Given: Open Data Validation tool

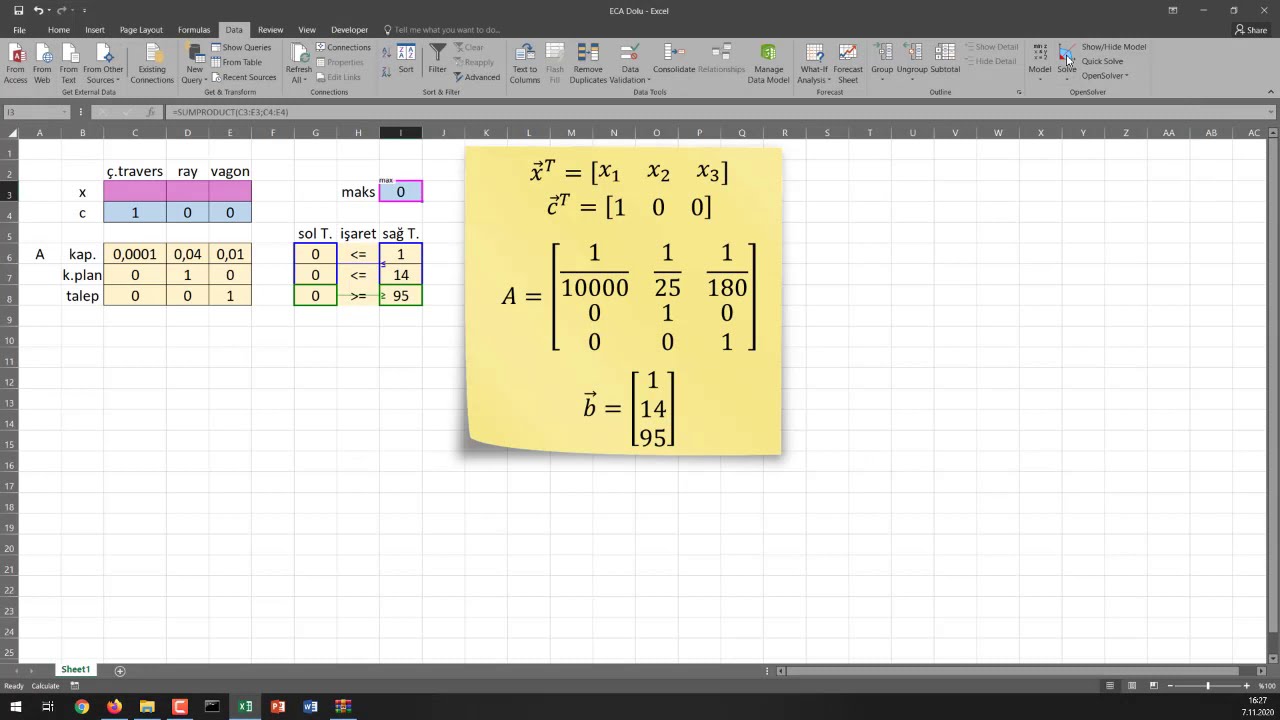Looking at the screenshot, I should [630, 64].
